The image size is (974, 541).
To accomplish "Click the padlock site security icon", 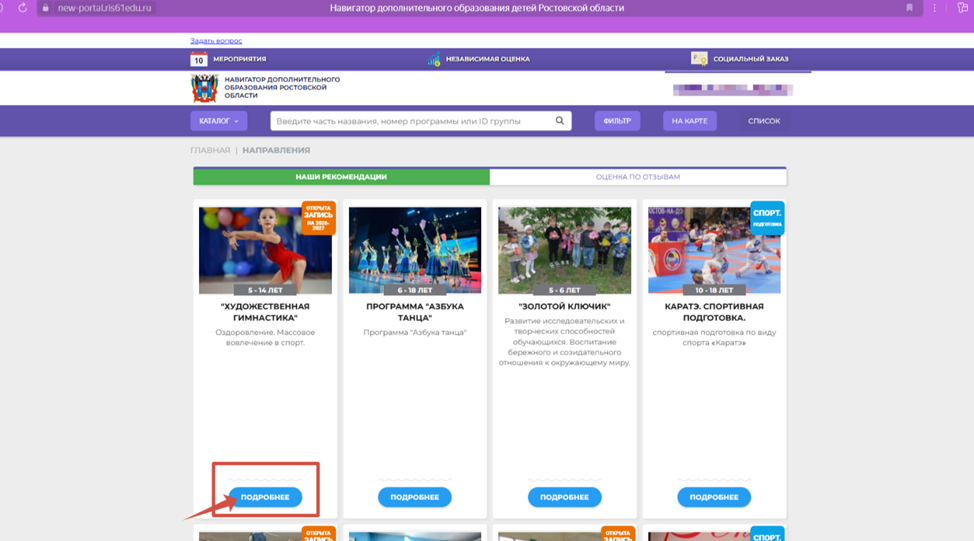I will [x=45, y=8].
